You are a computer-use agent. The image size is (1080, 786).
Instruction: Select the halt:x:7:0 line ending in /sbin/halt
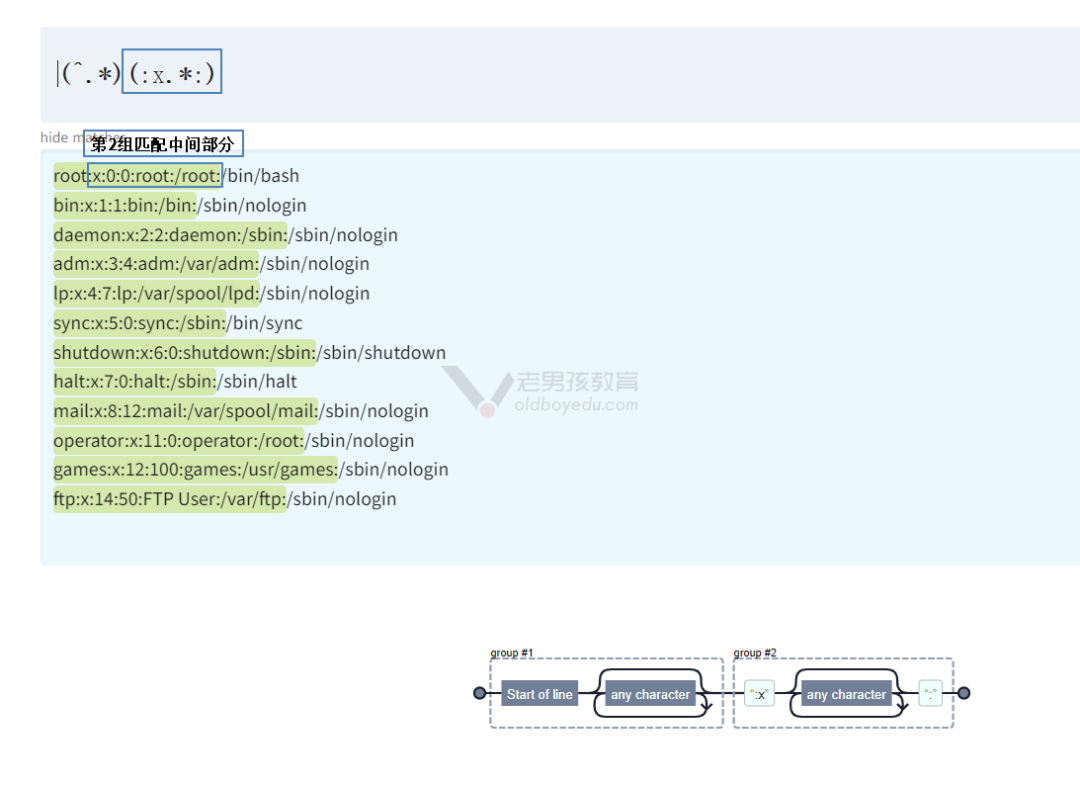(175, 382)
